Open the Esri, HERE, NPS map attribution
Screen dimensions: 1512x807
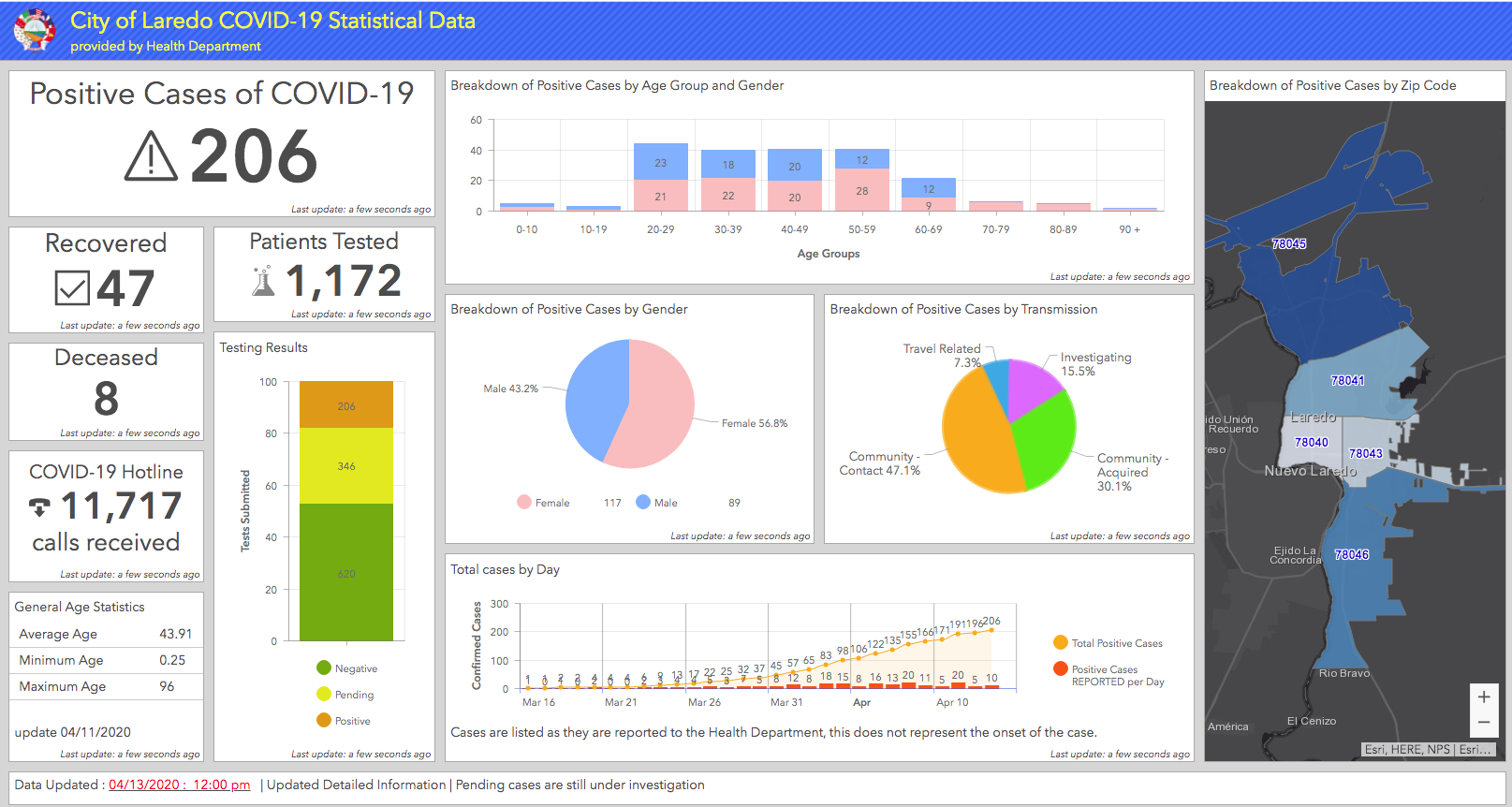point(1407,749)
